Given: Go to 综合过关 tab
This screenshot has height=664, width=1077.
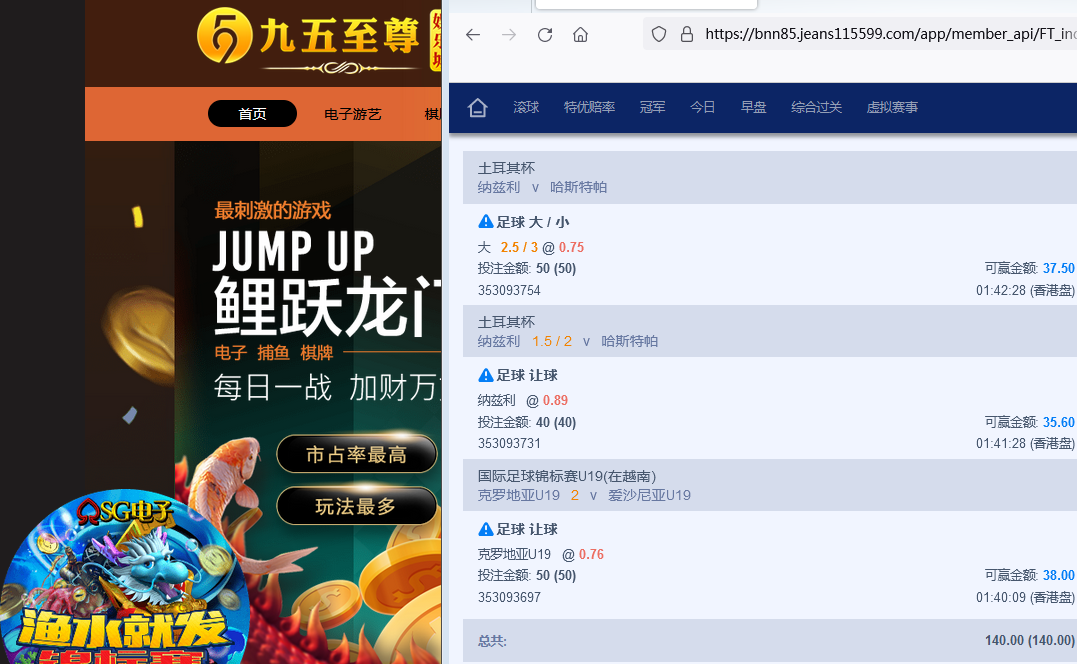Looking at the screenshot, I should [x=816, y=107].
